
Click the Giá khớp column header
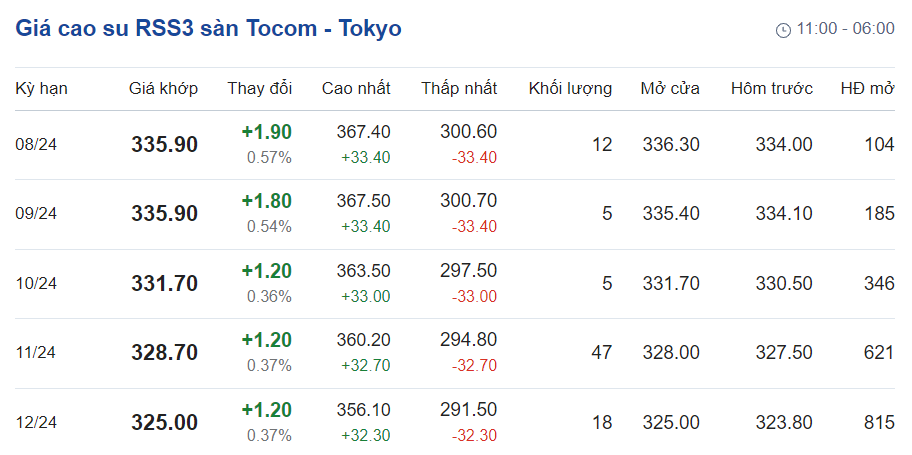tap(164, 89)
